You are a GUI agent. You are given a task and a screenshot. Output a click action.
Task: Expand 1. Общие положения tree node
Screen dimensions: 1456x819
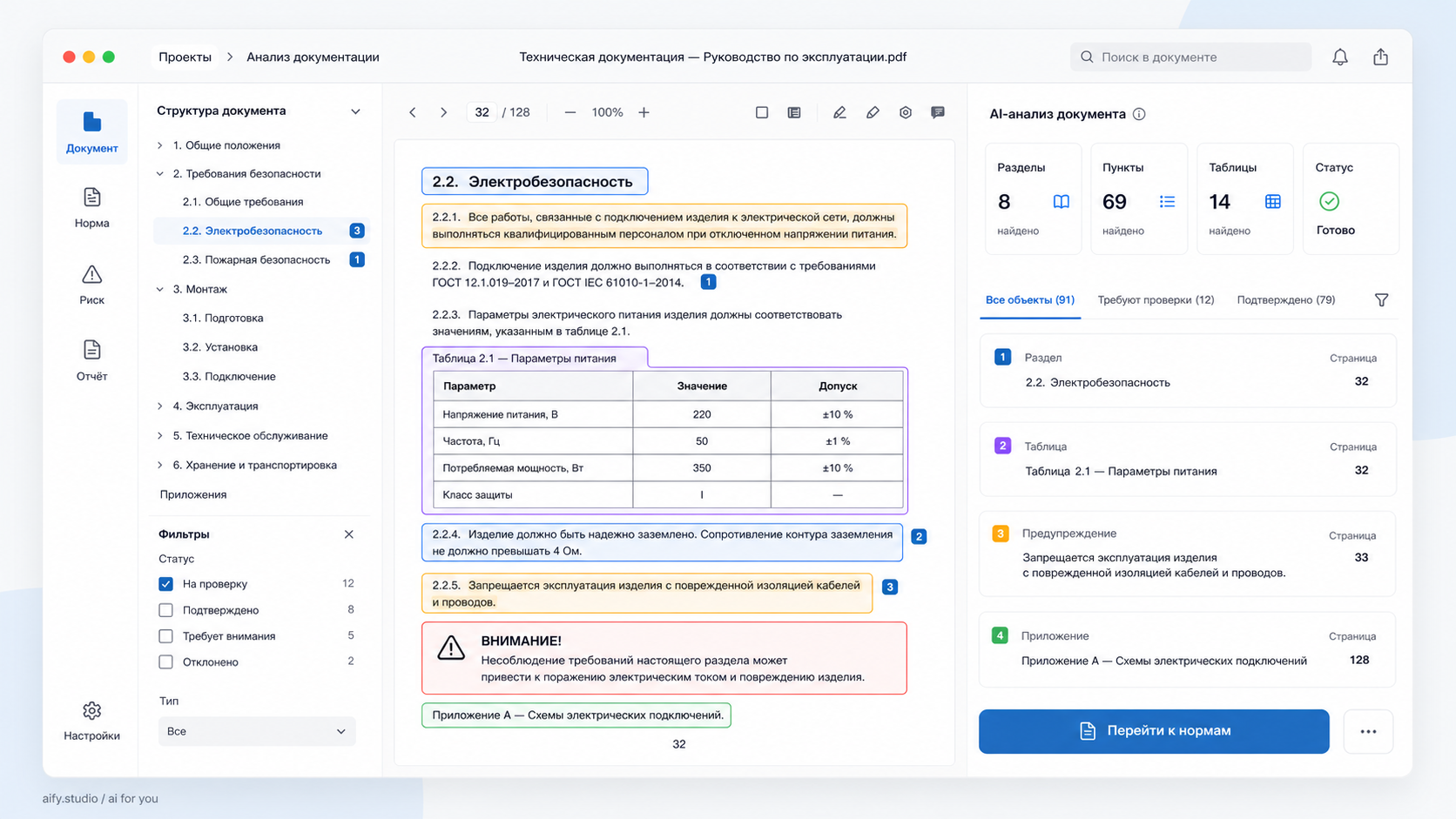pos(160,145)
